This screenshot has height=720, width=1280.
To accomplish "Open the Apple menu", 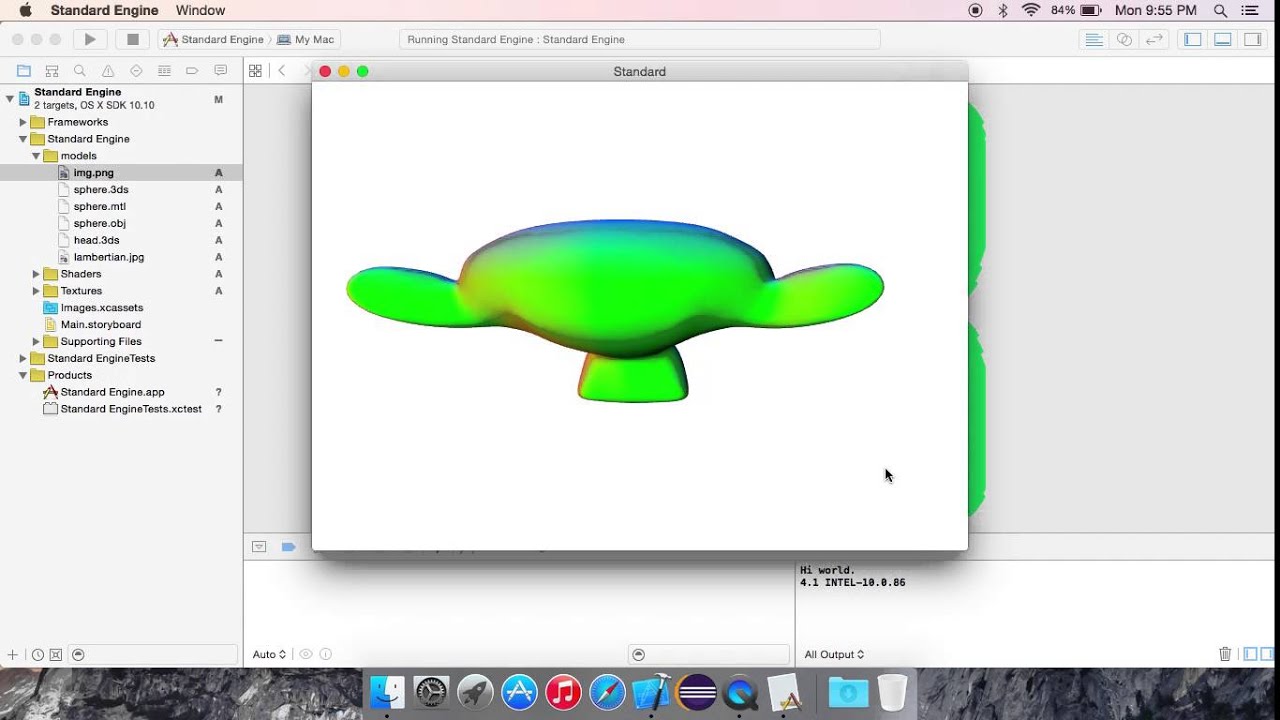I will pos(25,10).
